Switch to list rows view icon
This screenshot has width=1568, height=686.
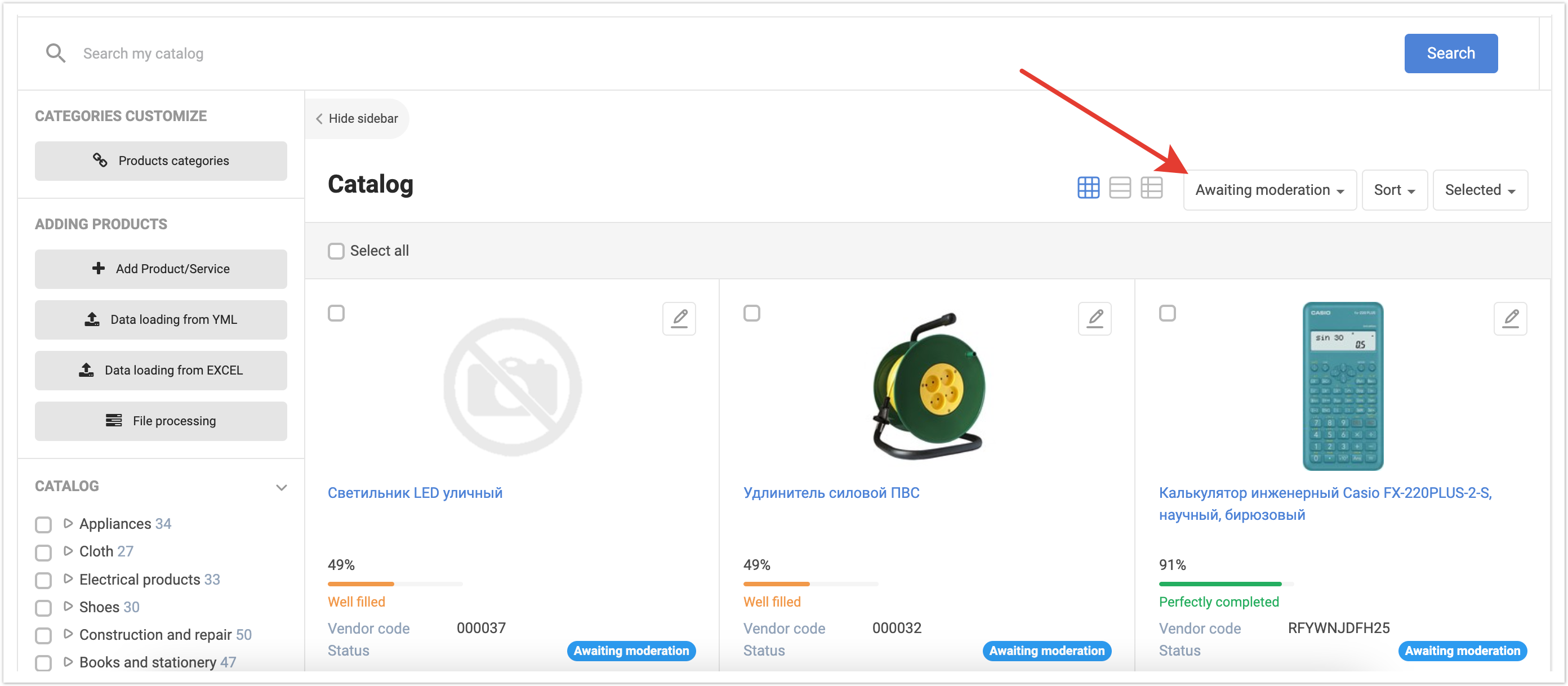[x=1119, y=188]
